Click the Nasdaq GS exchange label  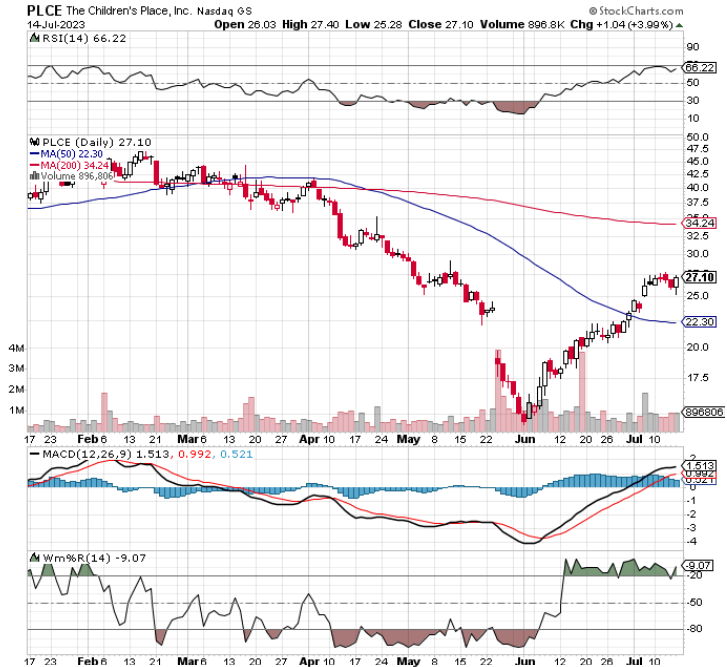coord(224,11)
